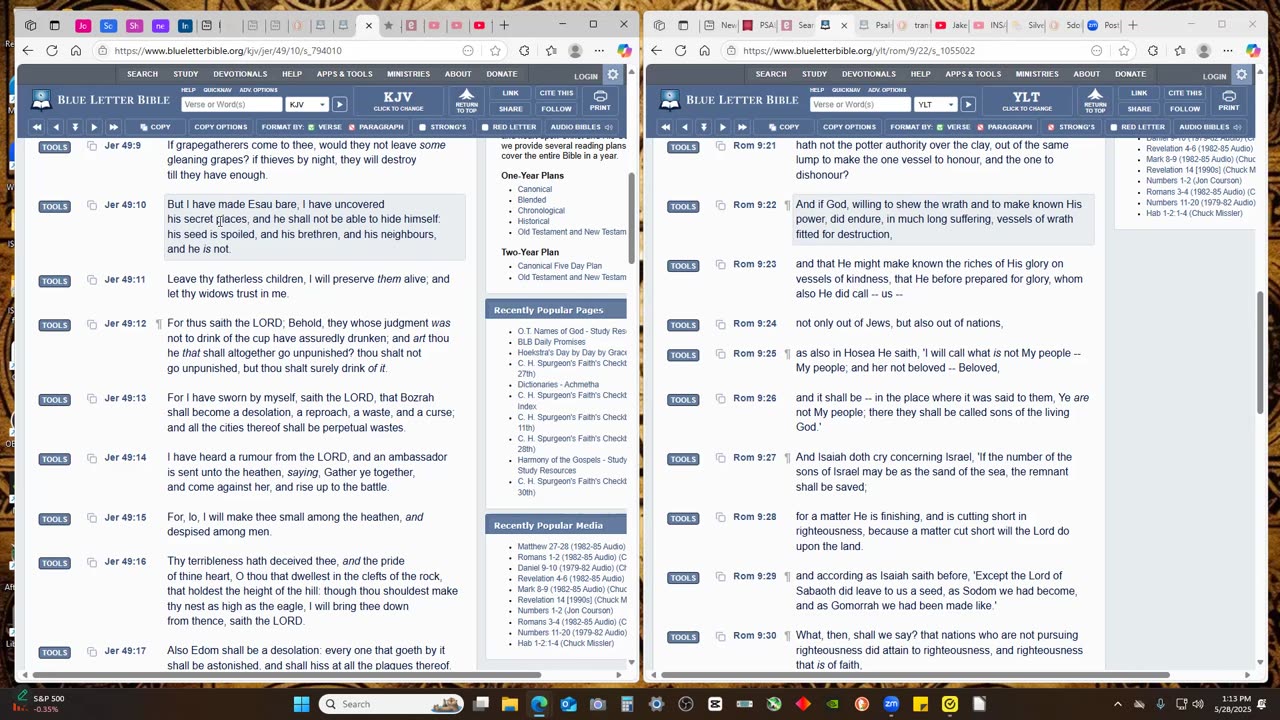Viewport: 1280px width, 720px height.
Task: Open Search menu in right window
Action: [x=771, y=74]
